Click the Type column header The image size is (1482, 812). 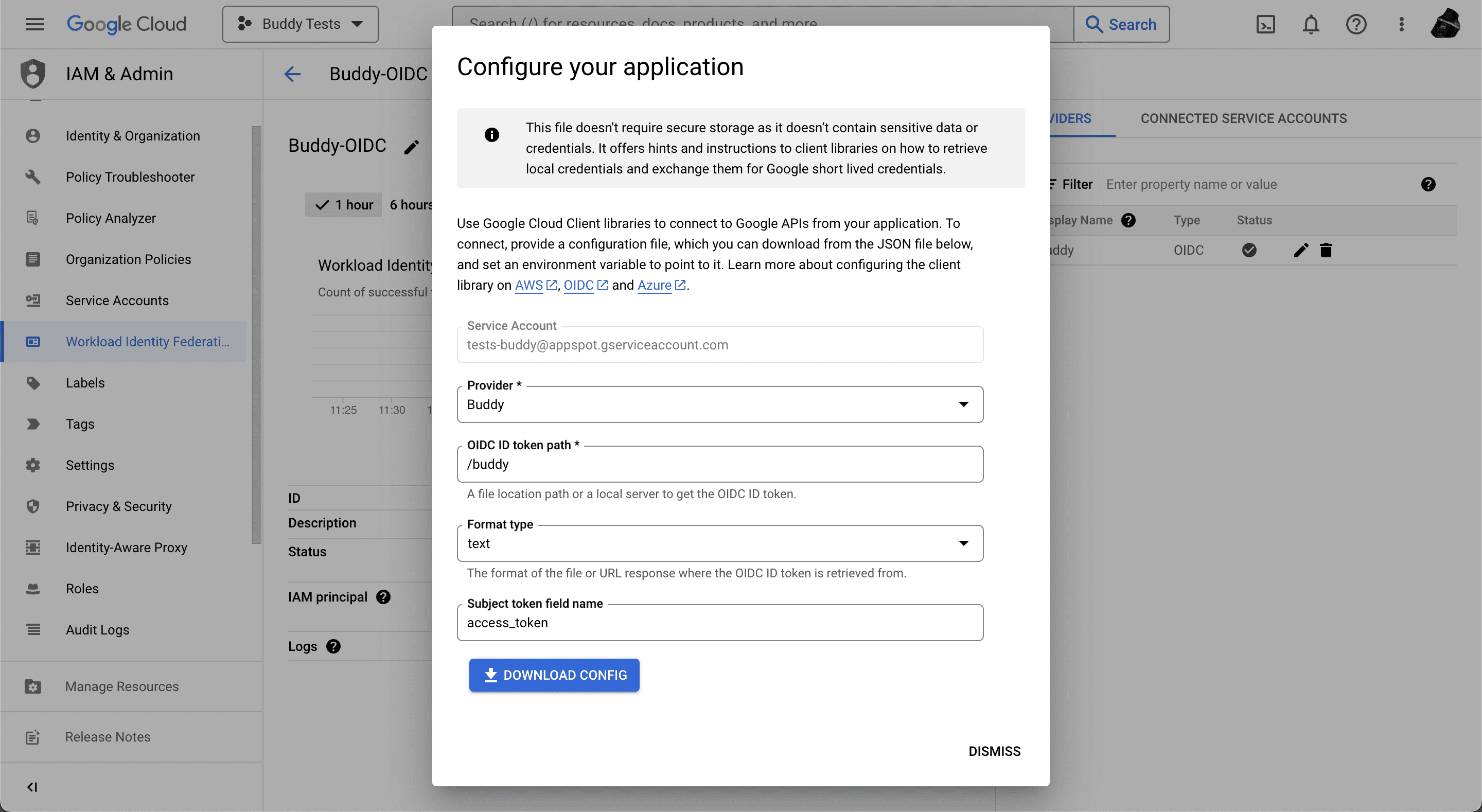1186,220
